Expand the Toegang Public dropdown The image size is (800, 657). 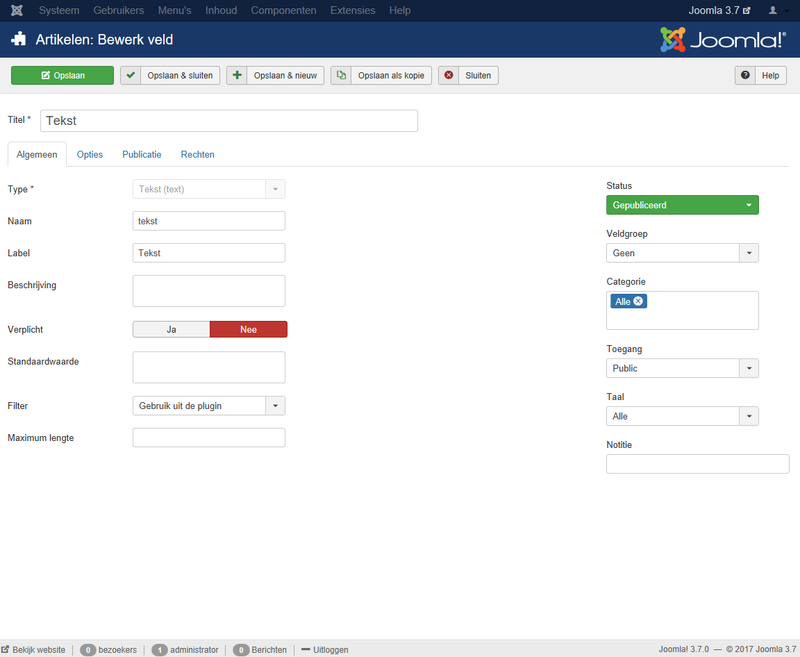pyautogui.click(x=682, y=368)
